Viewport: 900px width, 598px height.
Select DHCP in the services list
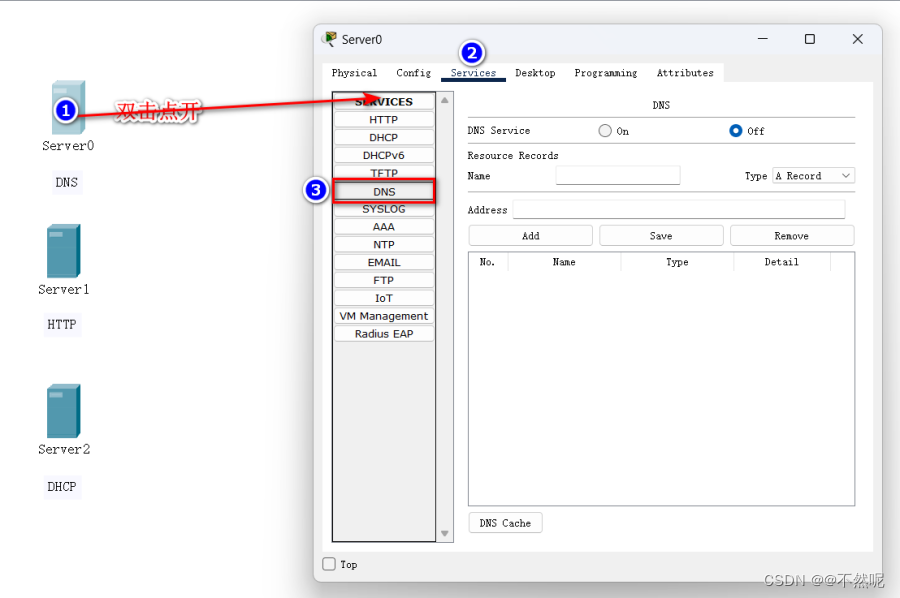[383, 138]
